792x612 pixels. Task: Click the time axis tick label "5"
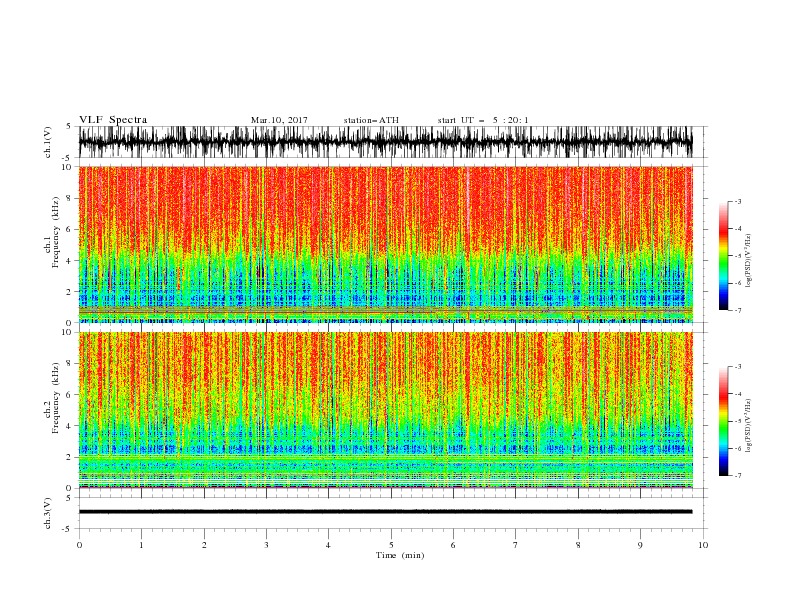391,545
